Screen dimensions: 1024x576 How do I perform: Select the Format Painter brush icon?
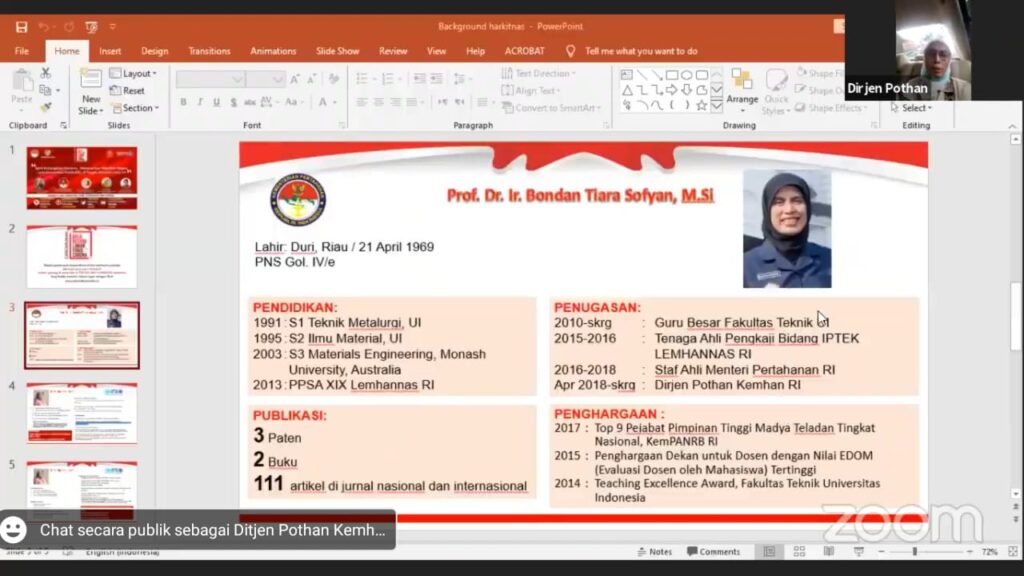click(x=45, y=107)
